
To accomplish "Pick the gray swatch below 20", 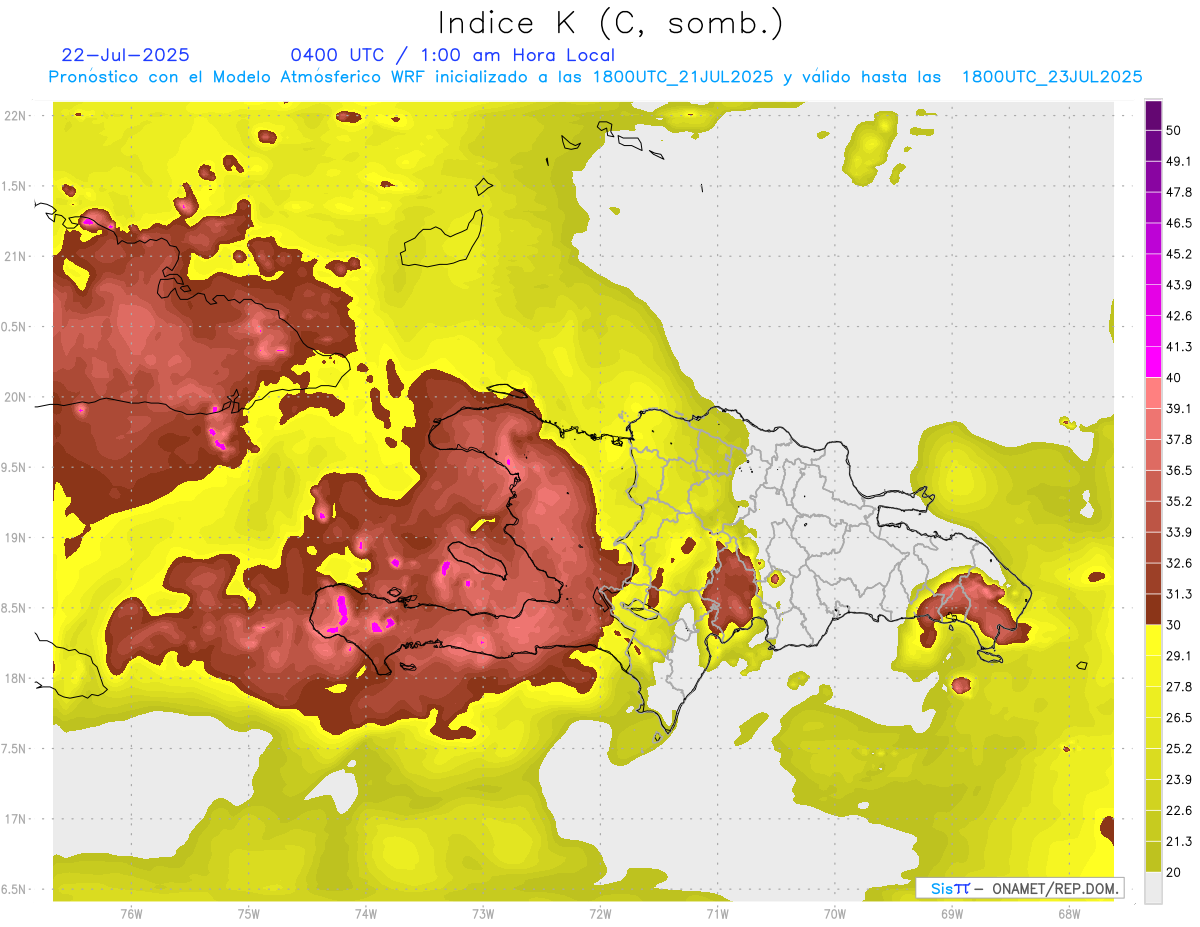I will (x=1153, y=887).
